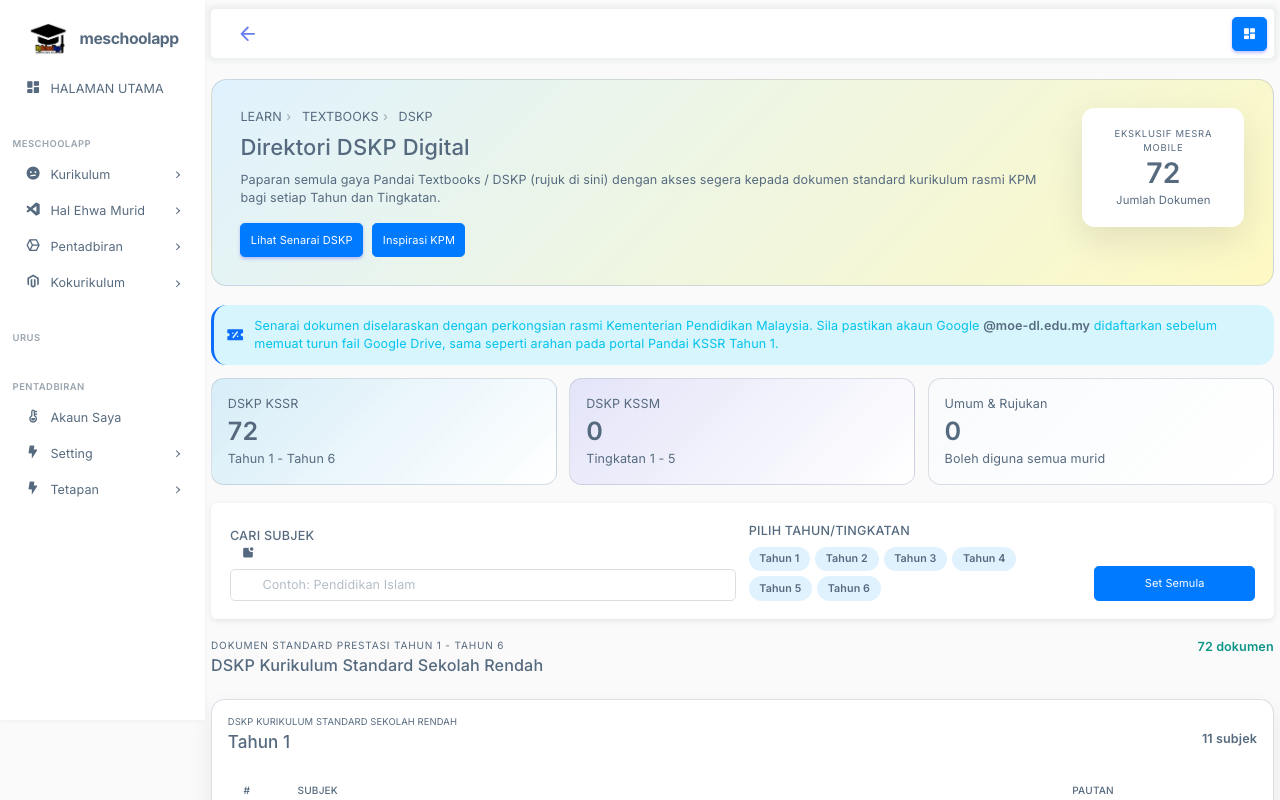Click the "Tahun 1" table section heading

(x=259, y=742)
